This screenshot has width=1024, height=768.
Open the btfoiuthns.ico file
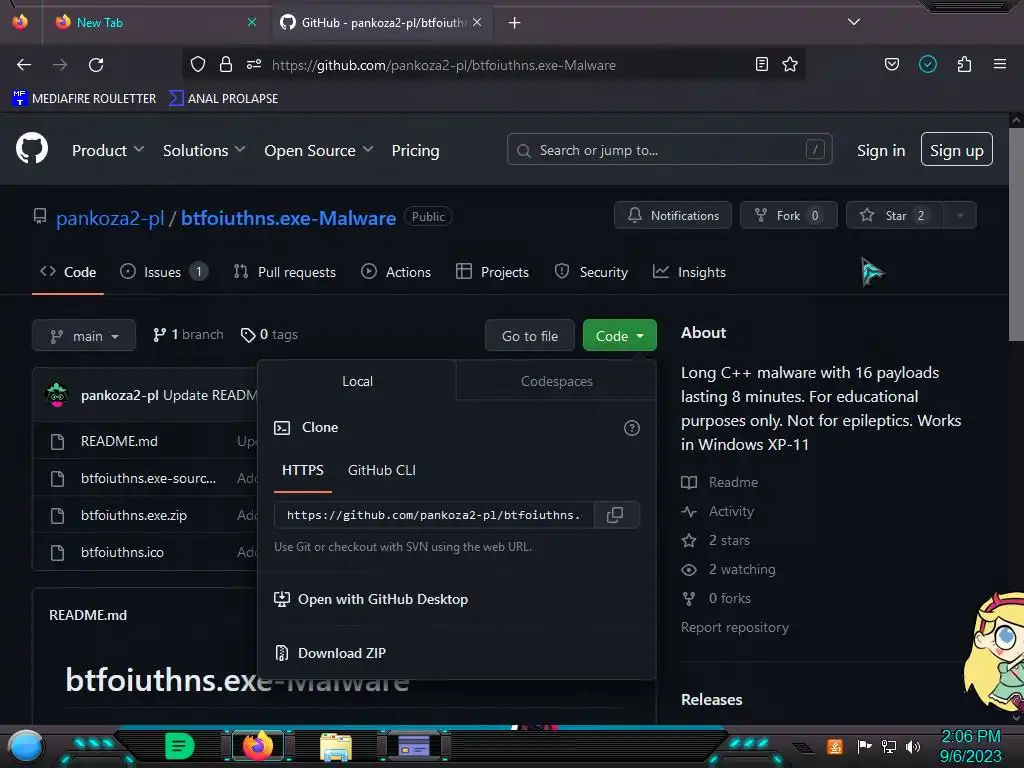point(122,552)
